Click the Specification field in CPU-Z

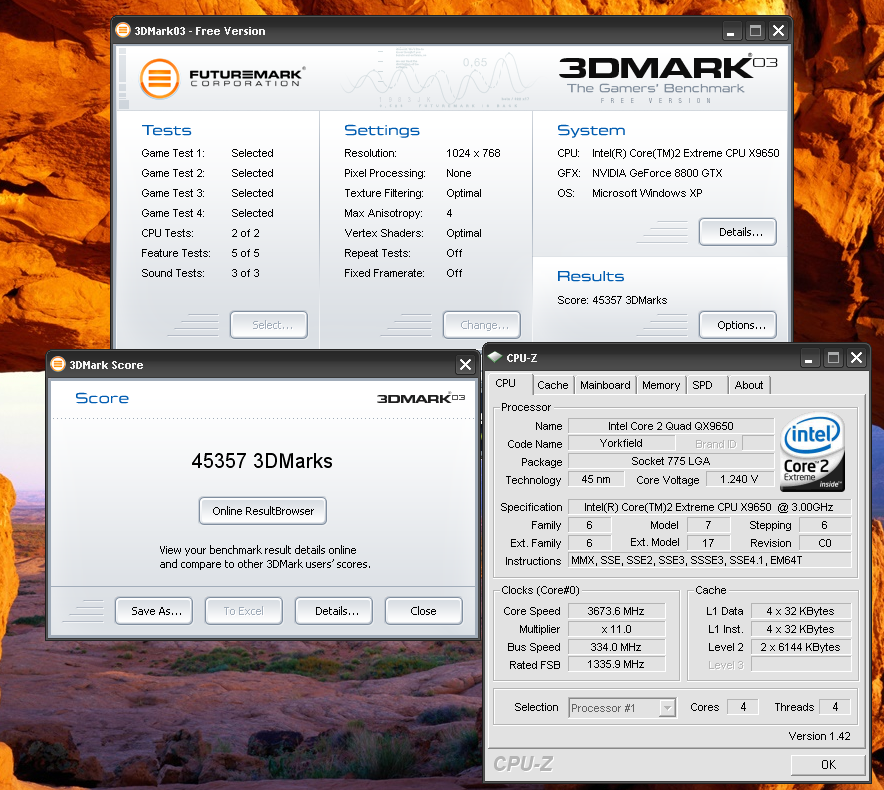click(x=709, y=507)
